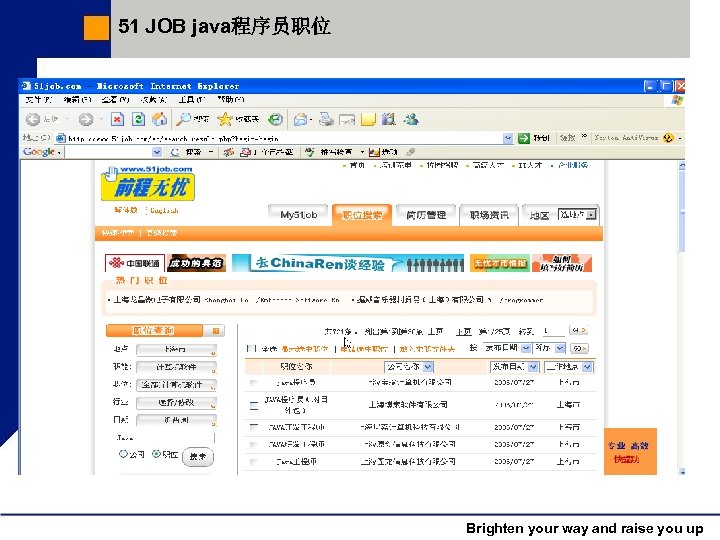720x540 pixels.
Task: Click the yellow note icon in IE toolbar
Action: click(x=368, y=119)
